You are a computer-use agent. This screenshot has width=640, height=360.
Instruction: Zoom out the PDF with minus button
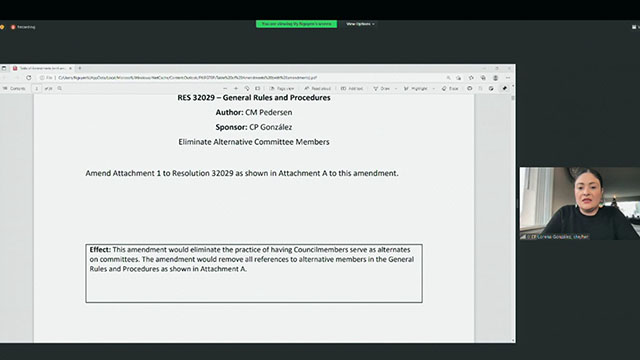click(225, 89)
